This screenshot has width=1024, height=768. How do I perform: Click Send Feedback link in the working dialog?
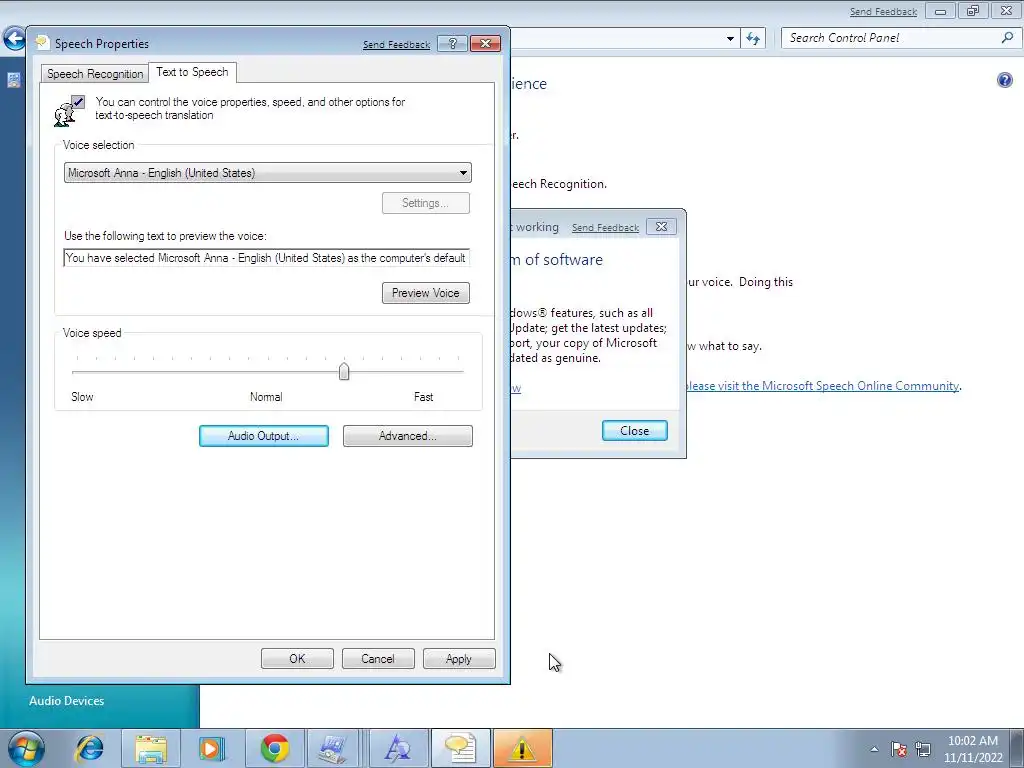click(x=605, y=228)
